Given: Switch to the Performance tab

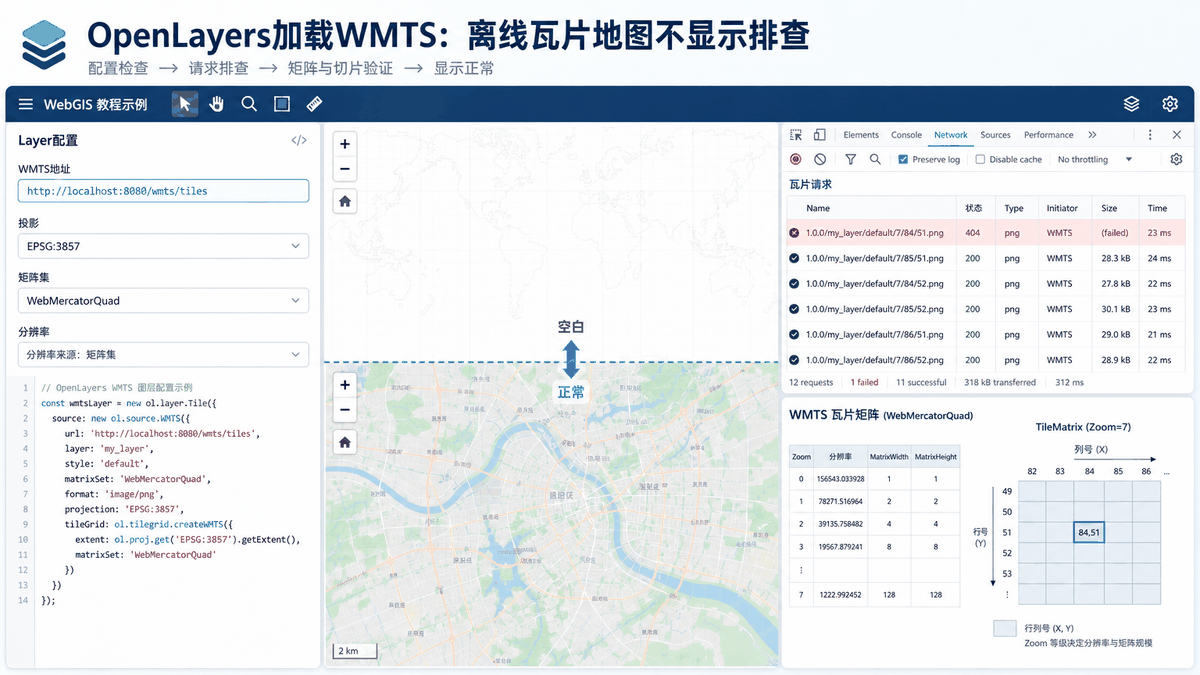Looking at the screenshot, I should pos(1048,135).
